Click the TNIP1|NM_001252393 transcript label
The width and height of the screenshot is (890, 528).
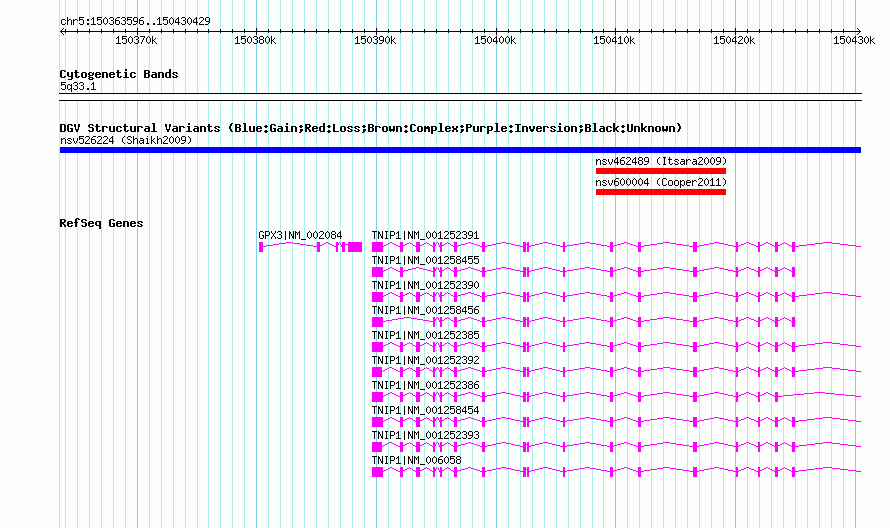coord(426,435)
